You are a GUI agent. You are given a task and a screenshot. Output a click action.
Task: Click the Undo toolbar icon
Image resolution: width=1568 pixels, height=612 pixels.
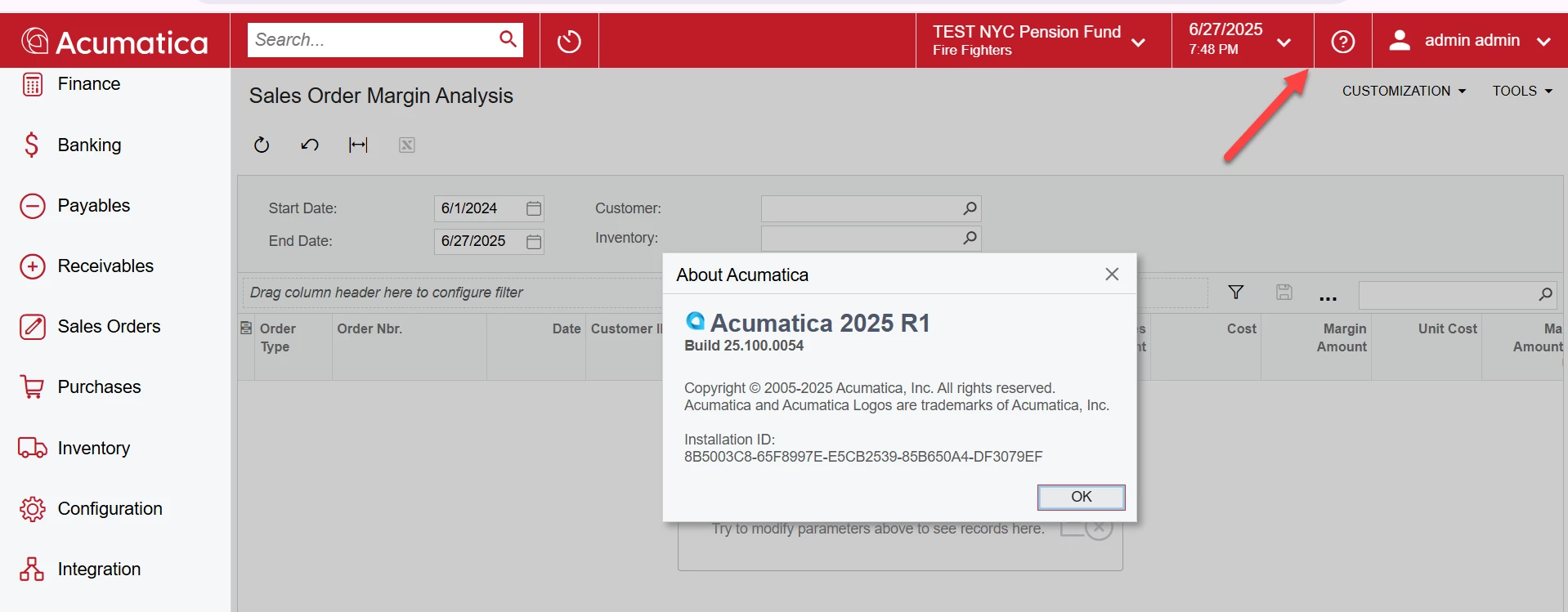(x=310, y=145)
